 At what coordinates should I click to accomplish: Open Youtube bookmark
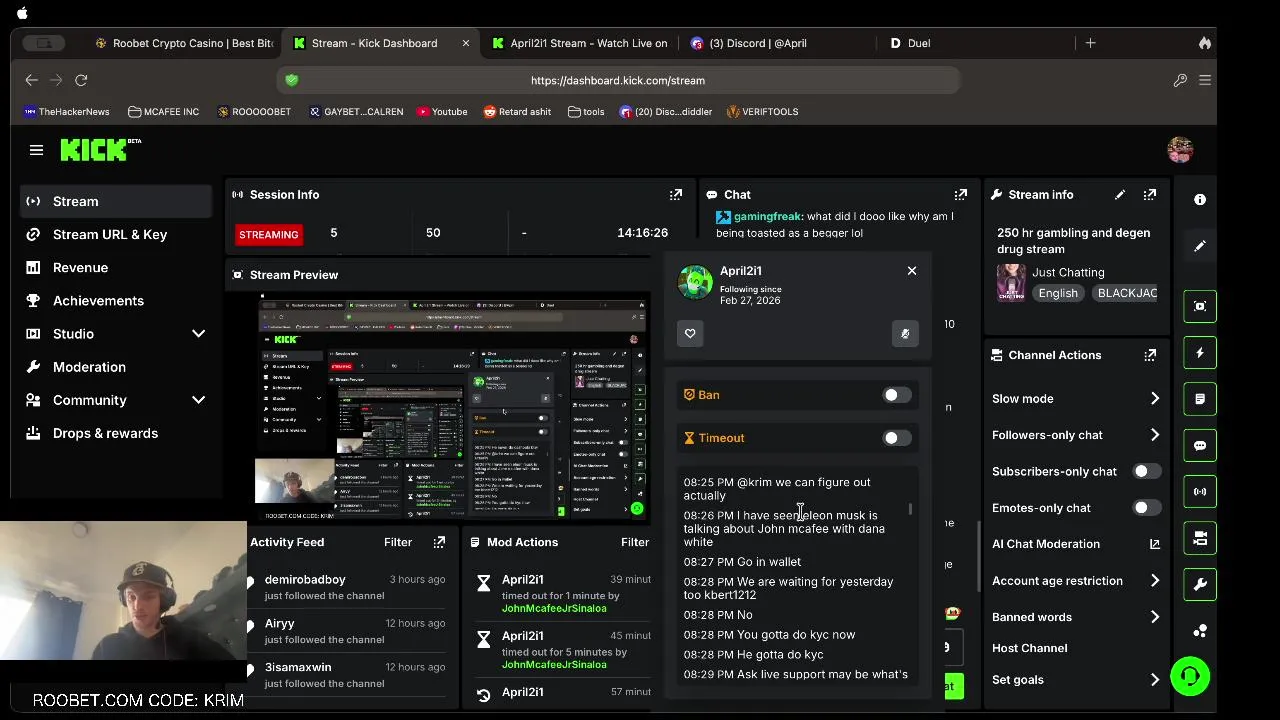pyautogui.click(x=442, y=112)
